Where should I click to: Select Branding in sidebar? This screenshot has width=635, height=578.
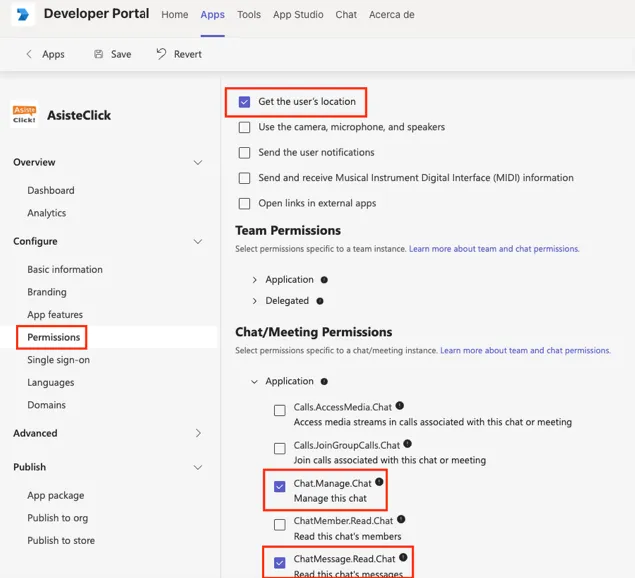click(x=47, y=292)
